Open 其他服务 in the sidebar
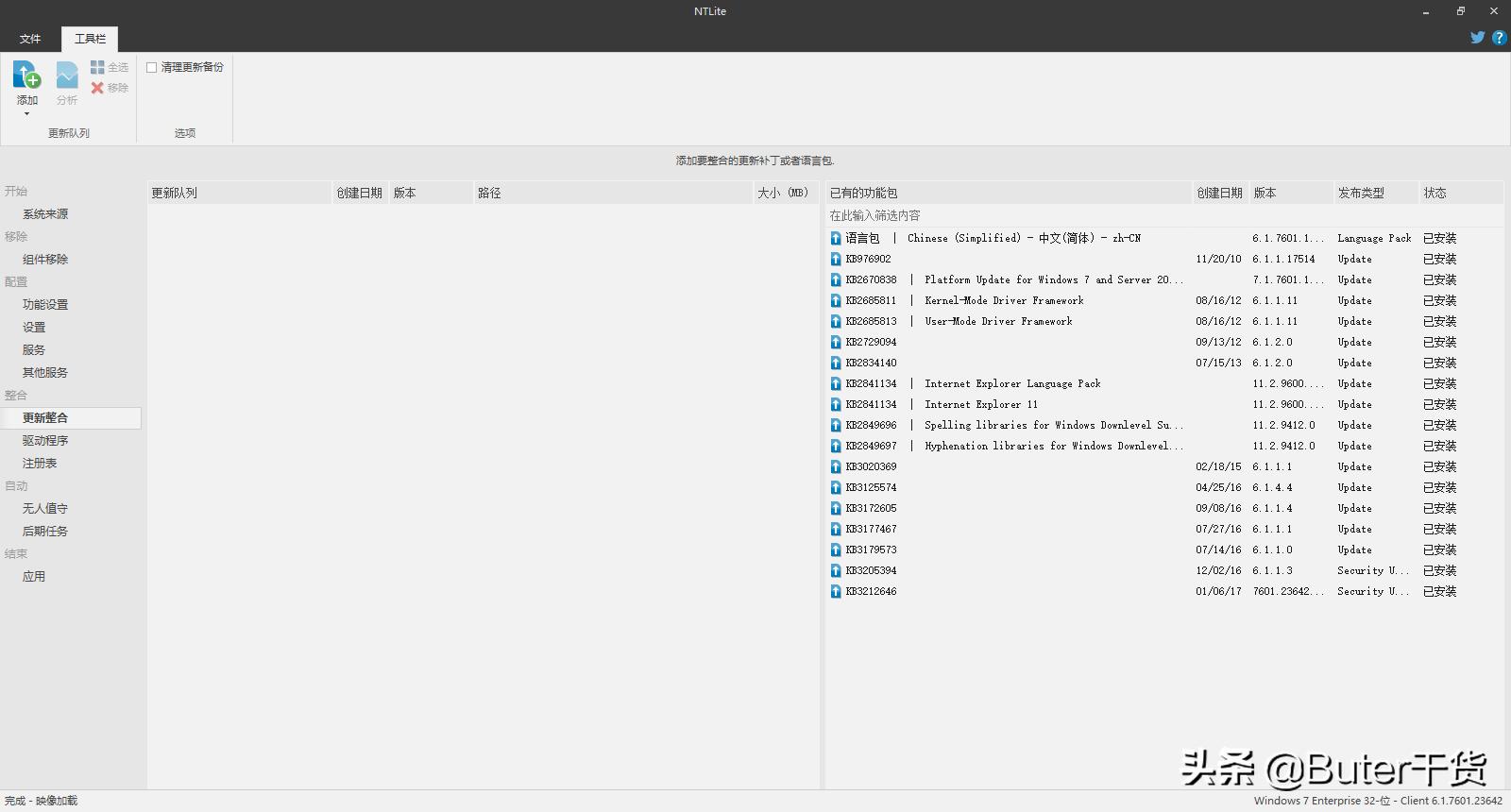1511x812 pixels. tap(45, 373)
